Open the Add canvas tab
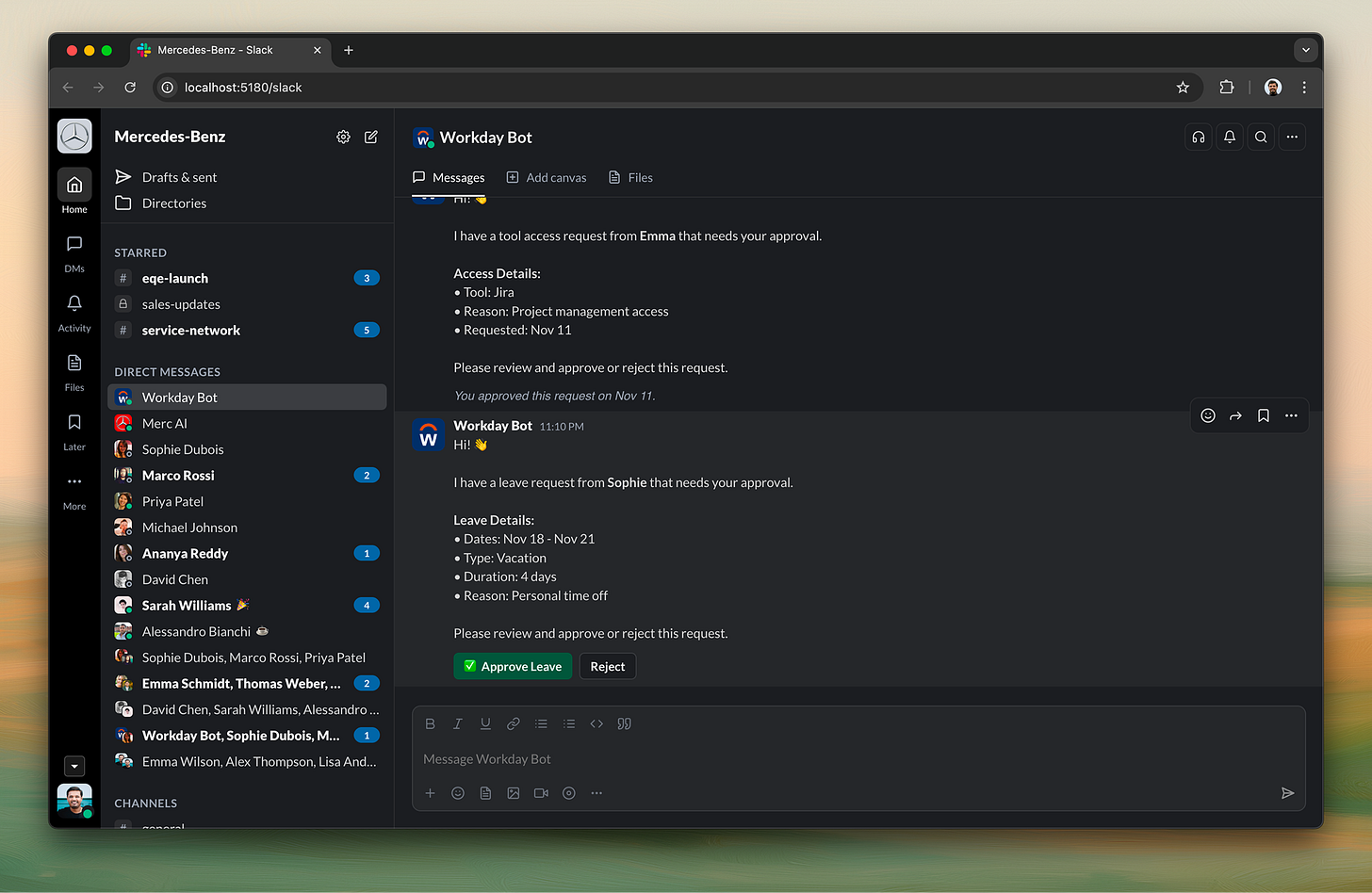 pyautogui.click(x=547, y=177)
